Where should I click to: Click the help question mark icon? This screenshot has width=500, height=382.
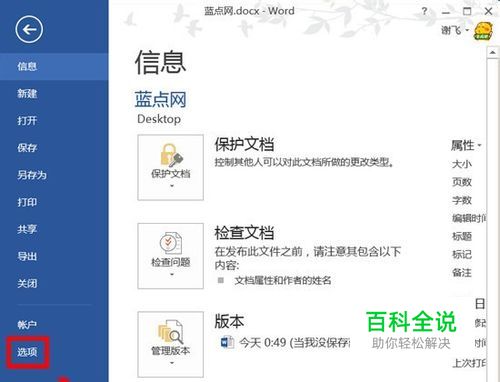tap(424, 11)
